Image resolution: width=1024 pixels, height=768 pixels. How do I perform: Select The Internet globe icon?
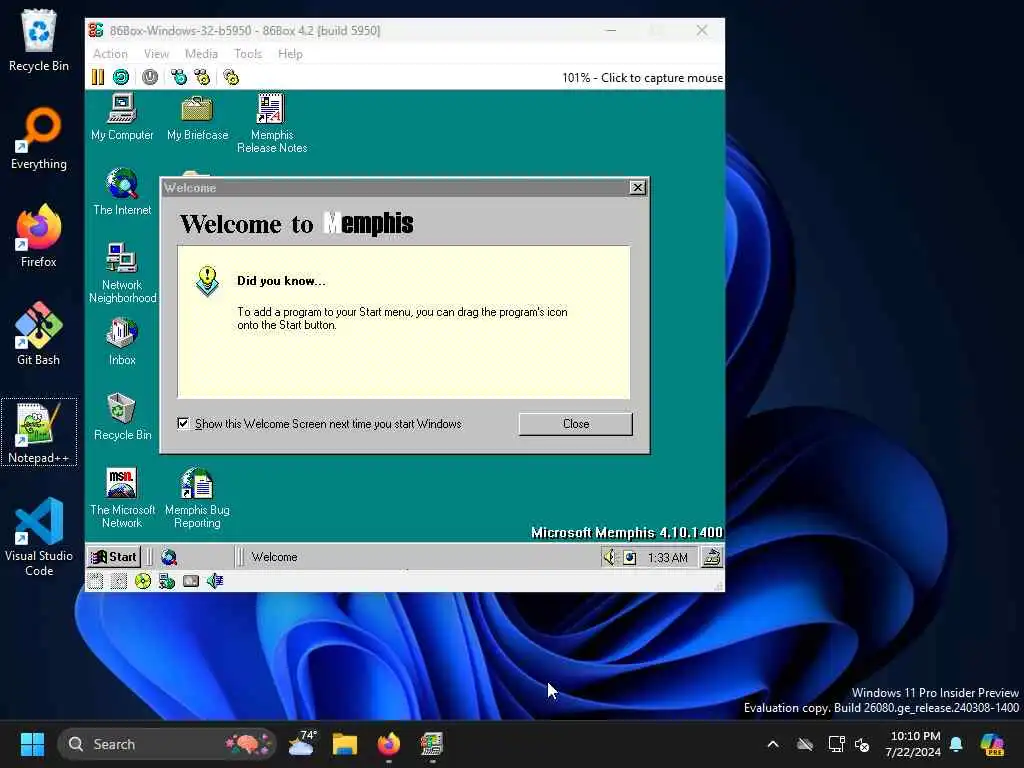coord(122,192)
